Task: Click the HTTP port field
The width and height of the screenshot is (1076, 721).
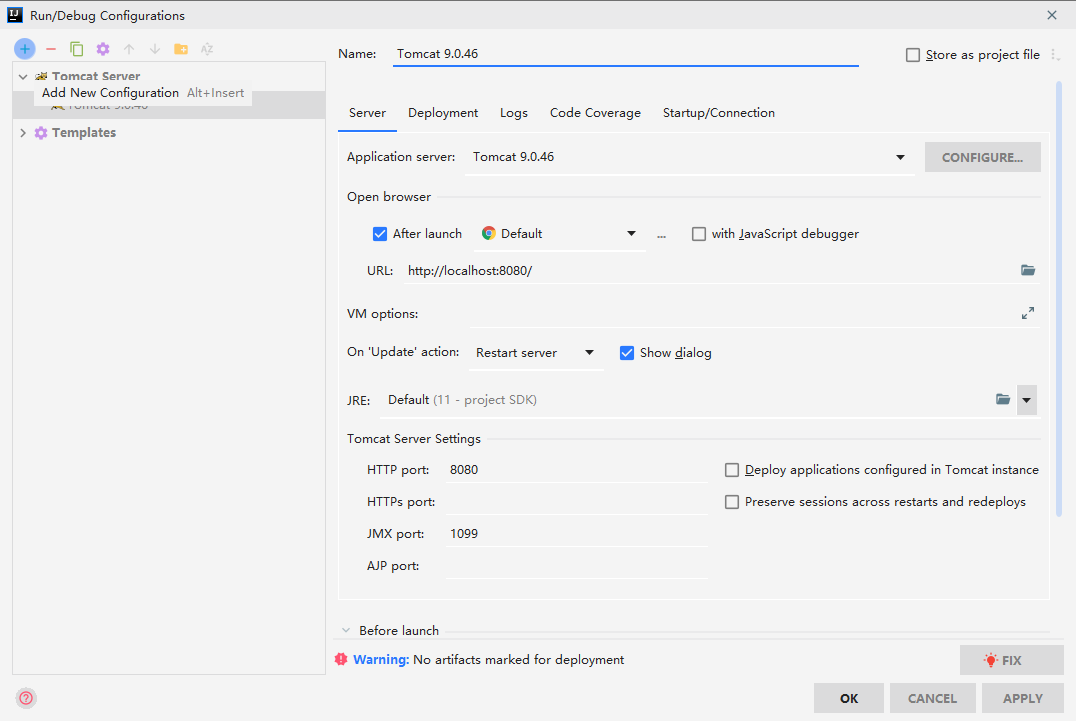Action: tap(576, 470)
